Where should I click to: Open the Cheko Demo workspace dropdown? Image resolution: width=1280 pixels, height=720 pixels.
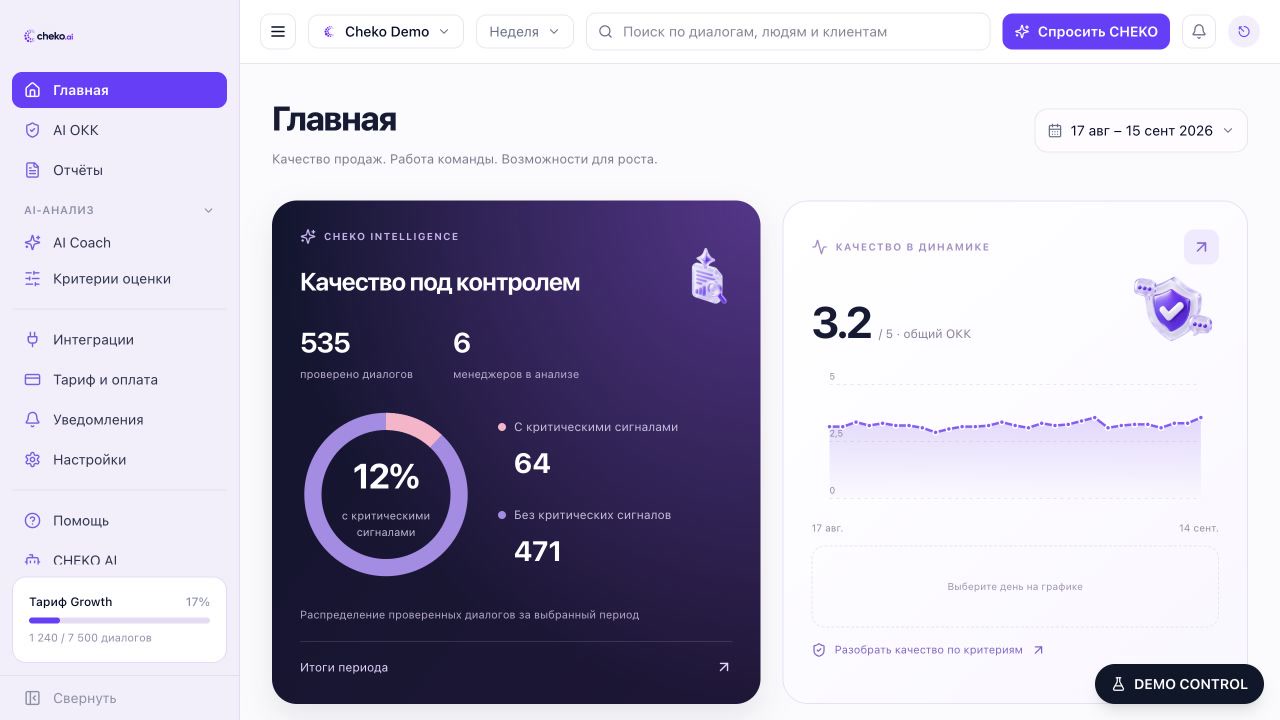(386, 32)
